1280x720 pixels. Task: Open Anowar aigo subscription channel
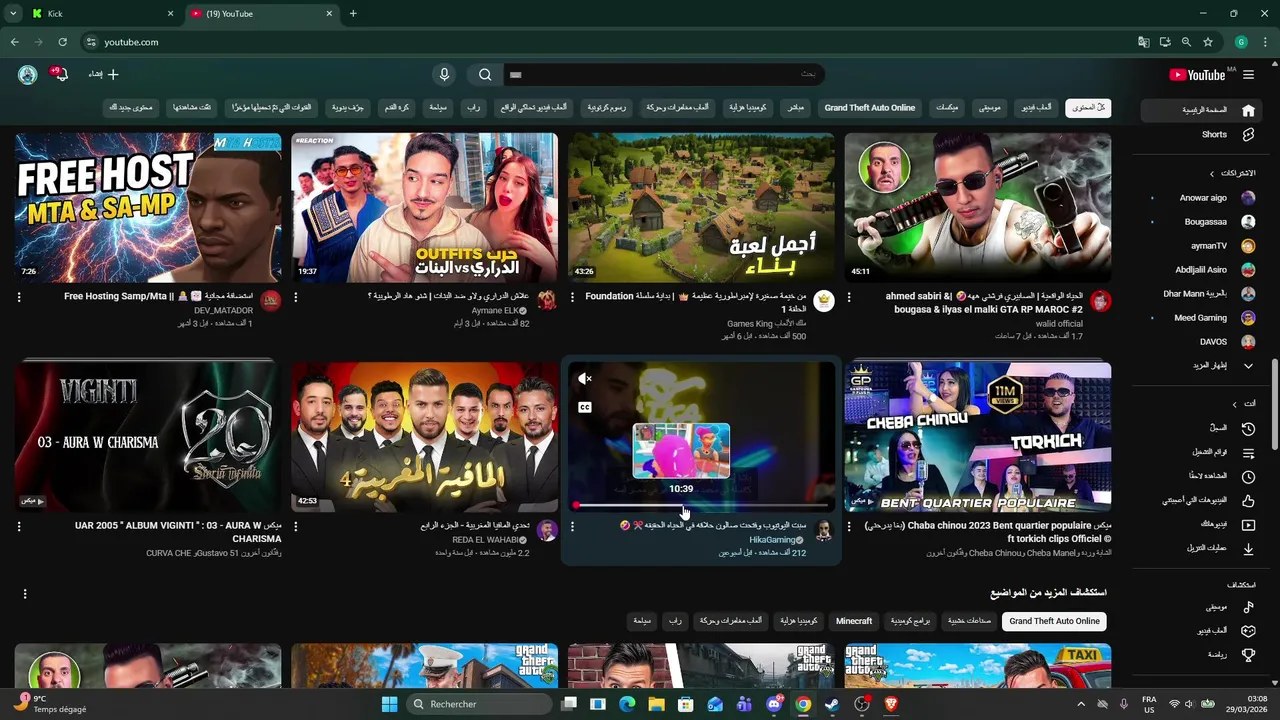1200,198
